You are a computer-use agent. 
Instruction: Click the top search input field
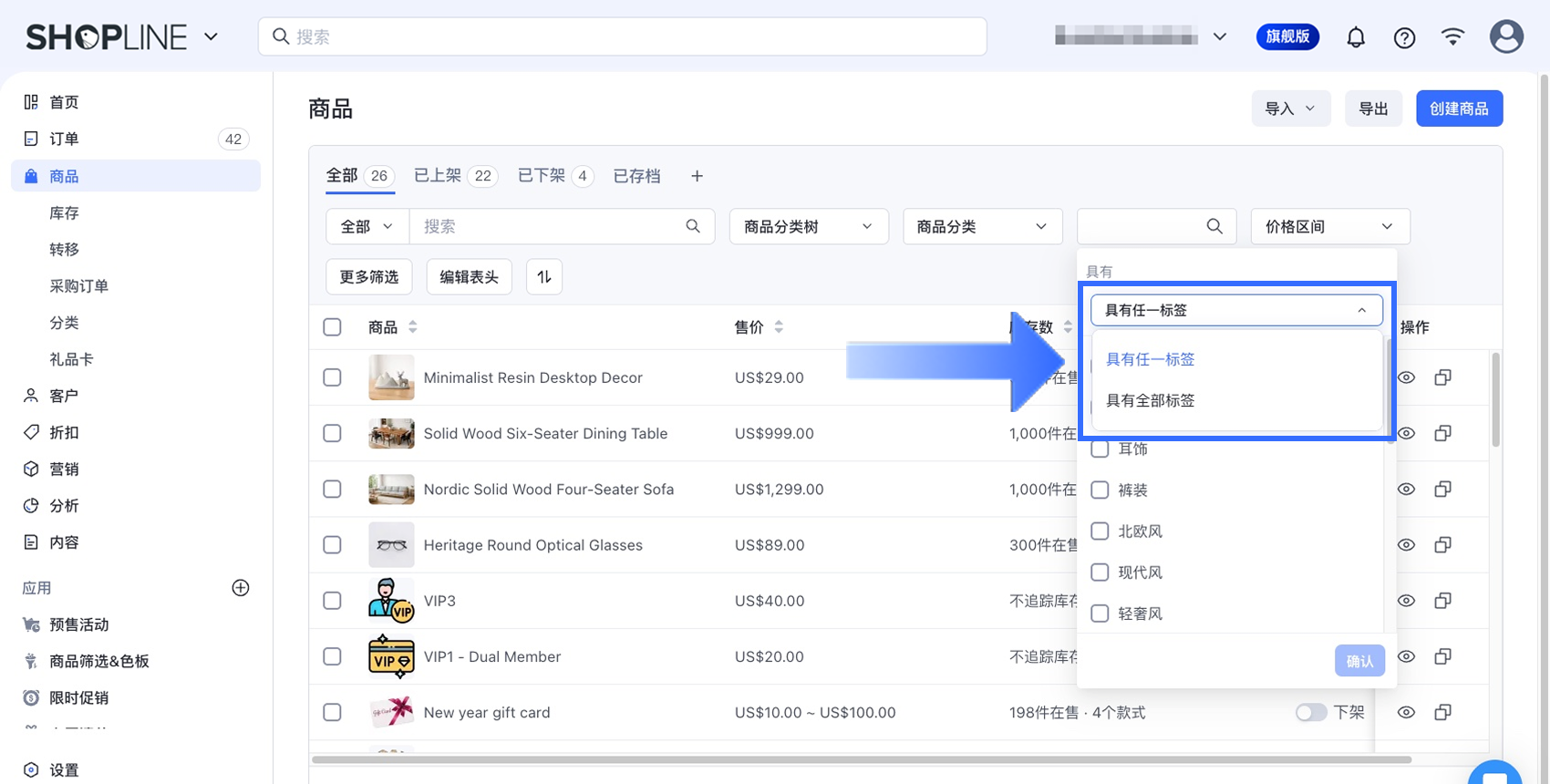point(622,36)
